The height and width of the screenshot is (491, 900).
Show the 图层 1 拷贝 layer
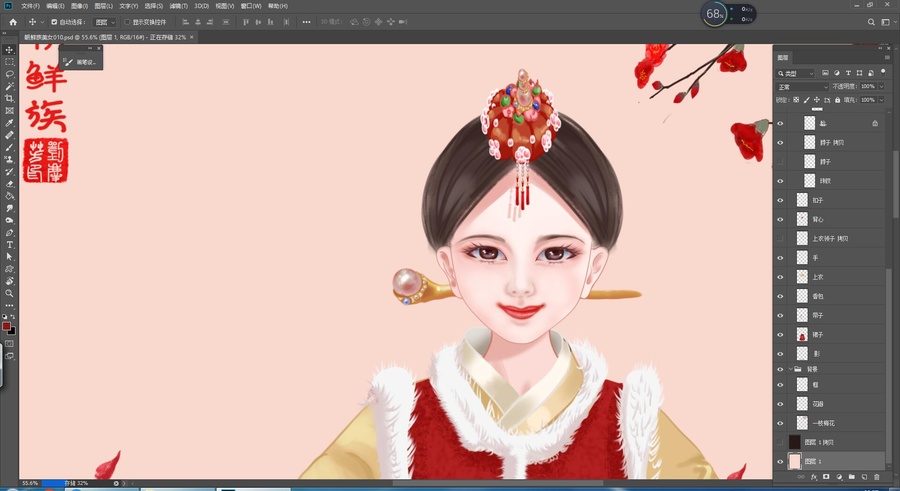tap(780, 442)
